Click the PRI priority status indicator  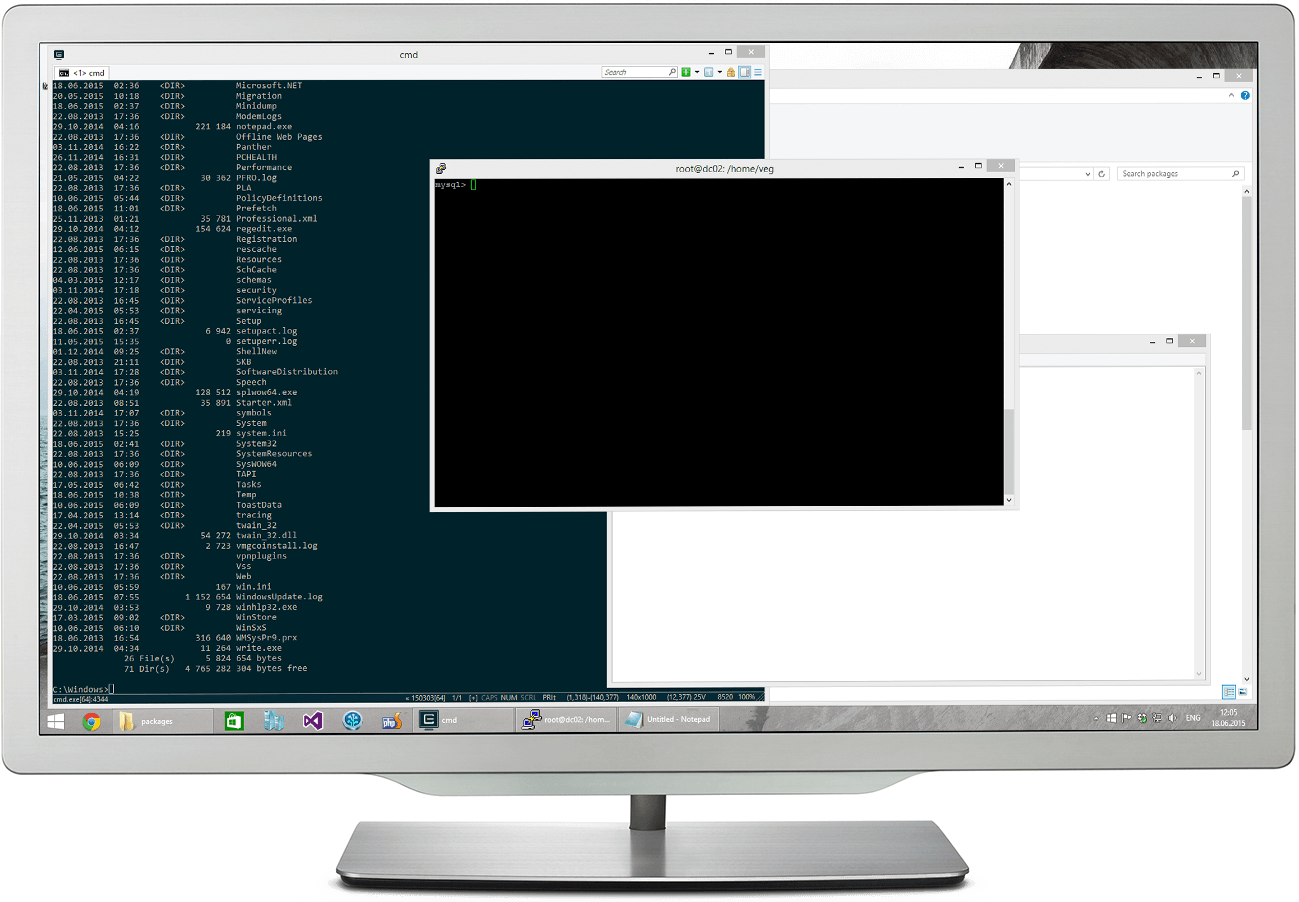click(549, 697)
